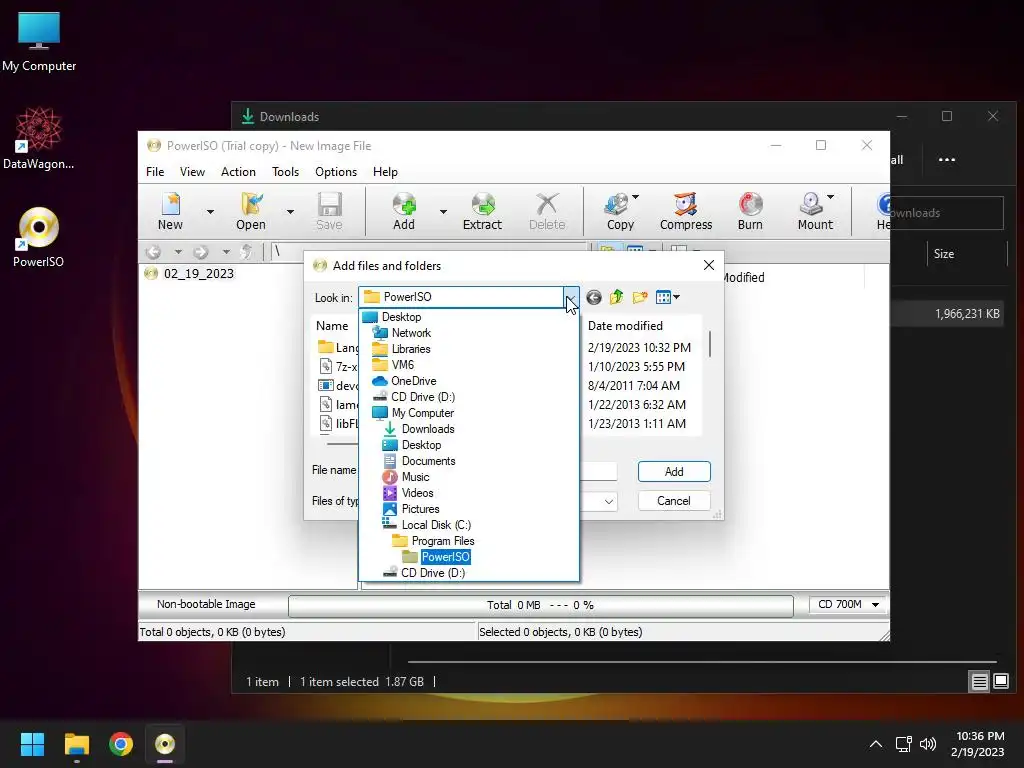Open the Options menu
The height and width of the screenshot is (768, 1024).
(336, 172)
